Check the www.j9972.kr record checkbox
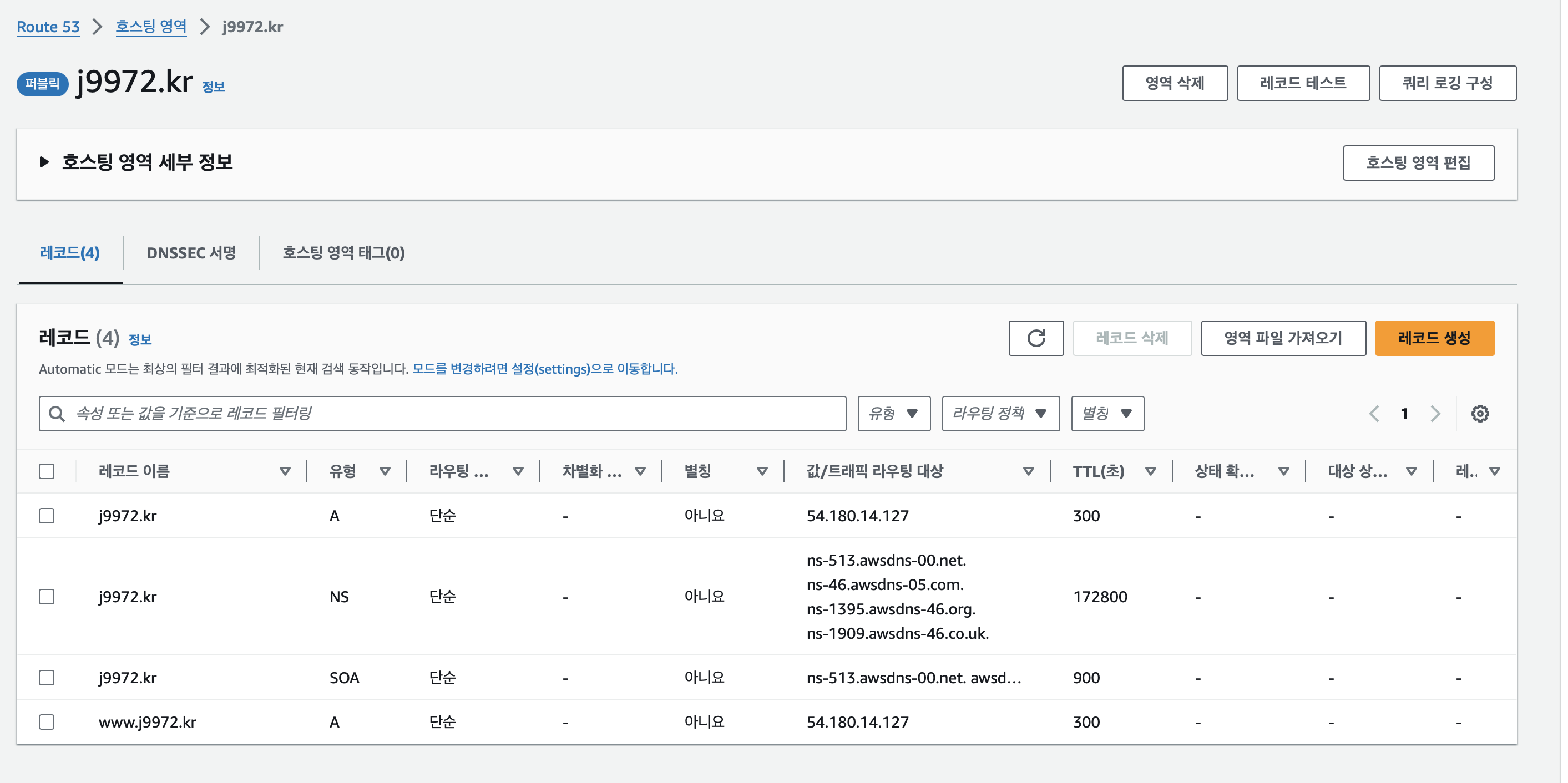Viewport: 1568px width, 783px height. (x=47, y=722)
